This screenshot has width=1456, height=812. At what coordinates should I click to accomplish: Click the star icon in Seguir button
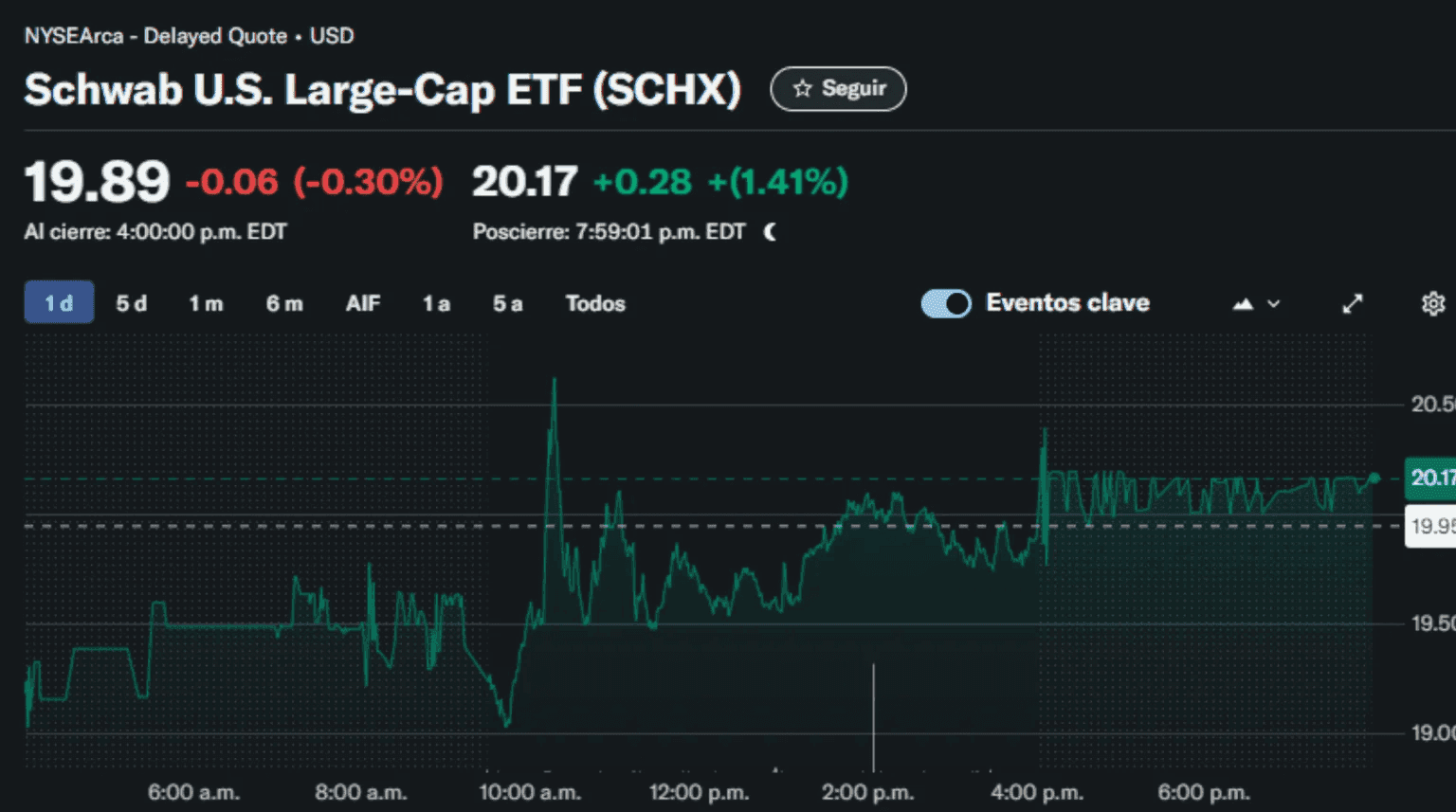803,89
